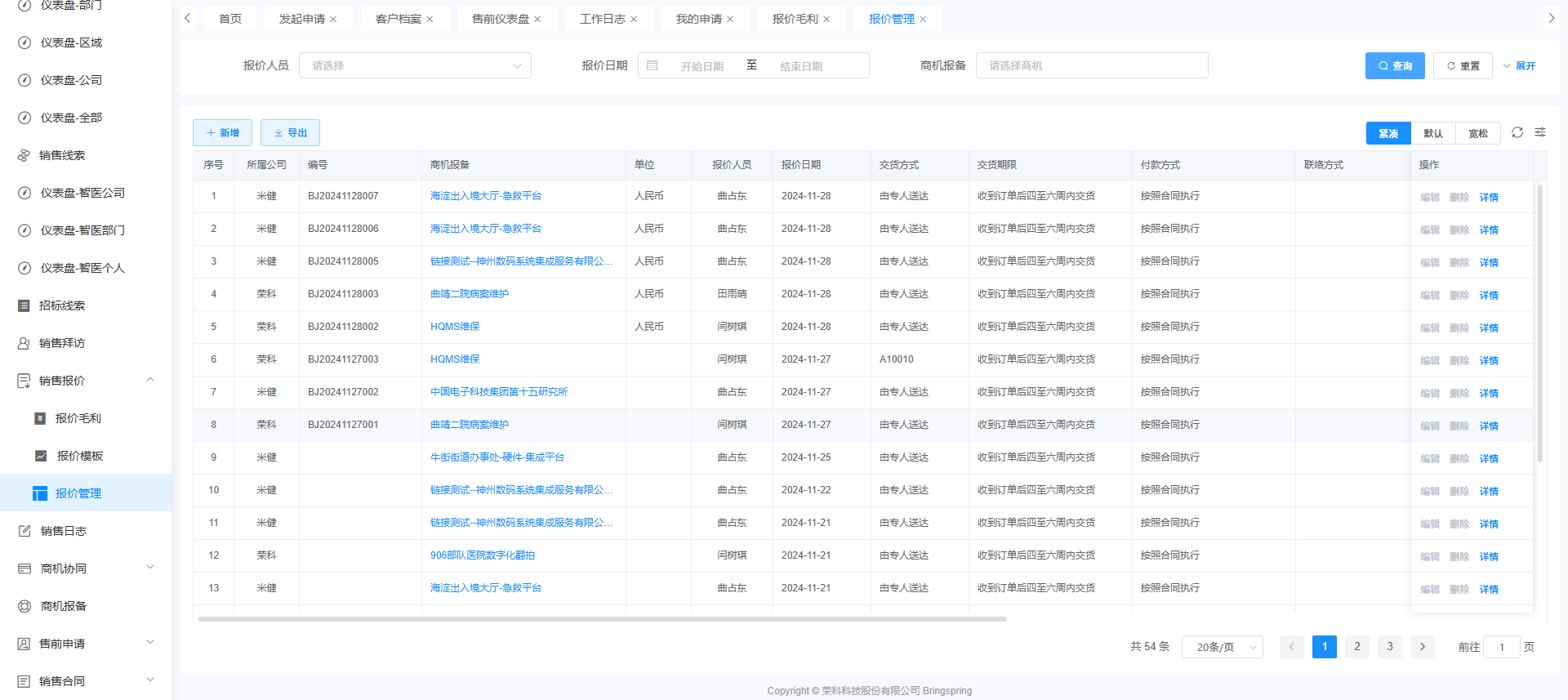Open the HQMS维保 link in row 5
Image resolution: width=1568 pixels, height=700 pixels.
pyautogui.click(x=455, y=327)
